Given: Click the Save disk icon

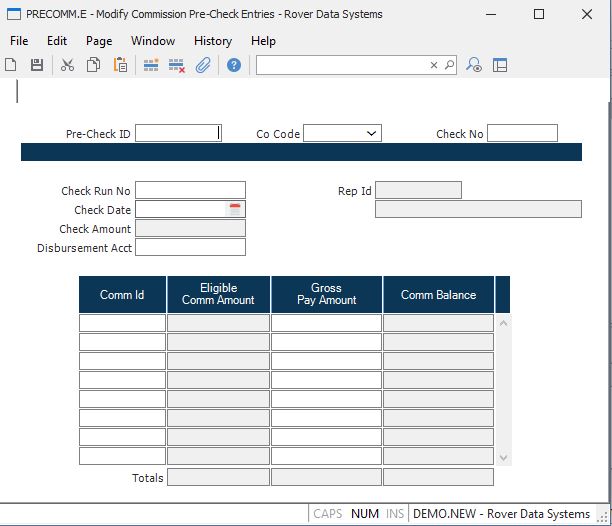Looking at the screenshot, I should (x=37, y=65).
